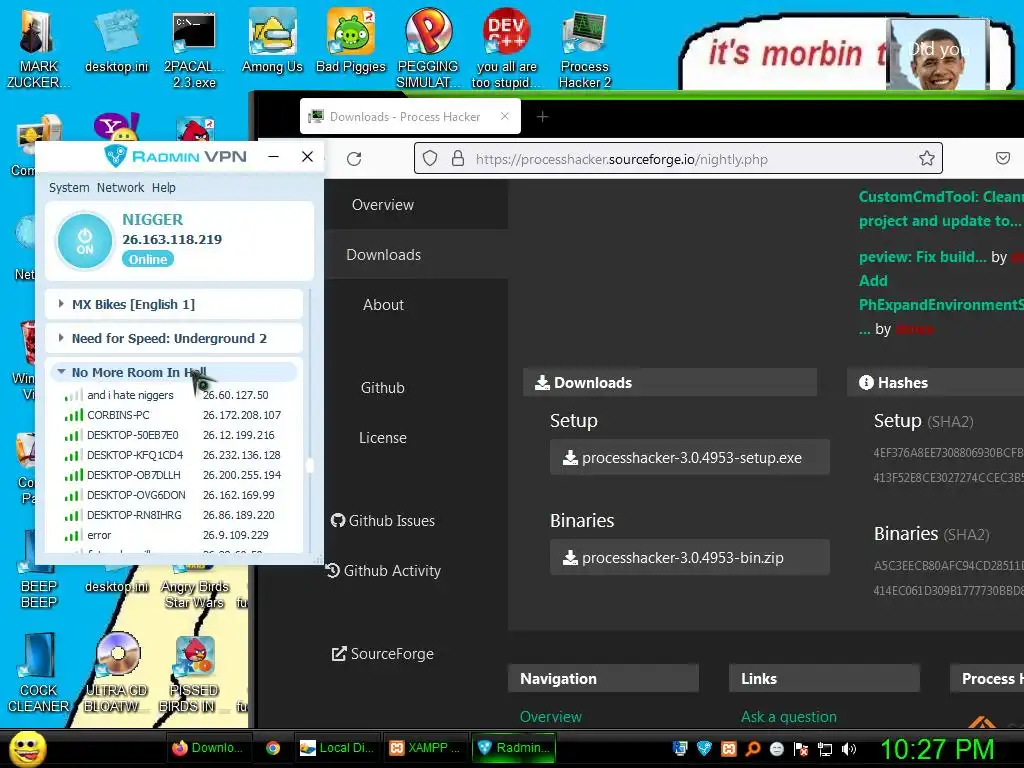Click the Pocket save icon in browser toolbar
The height and width of the screenshot is (768, 1024).
[x=1002, y=158]
